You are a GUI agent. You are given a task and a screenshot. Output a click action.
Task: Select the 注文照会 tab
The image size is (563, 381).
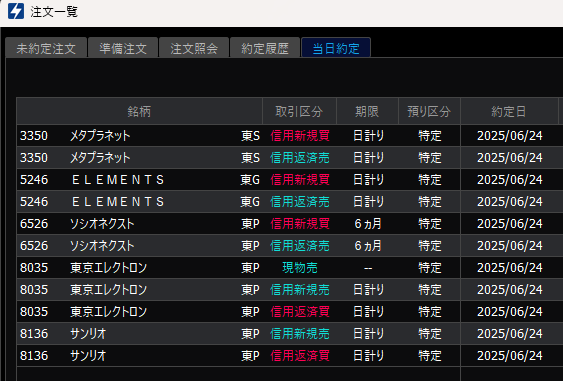(194, 48)
